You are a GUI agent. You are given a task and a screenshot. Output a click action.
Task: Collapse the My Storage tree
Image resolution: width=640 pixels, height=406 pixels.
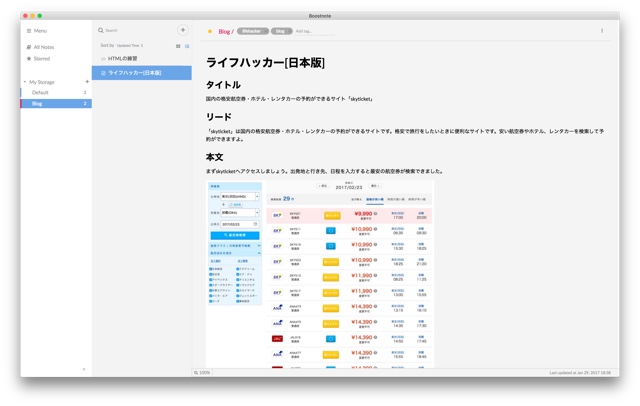[25, 82]
